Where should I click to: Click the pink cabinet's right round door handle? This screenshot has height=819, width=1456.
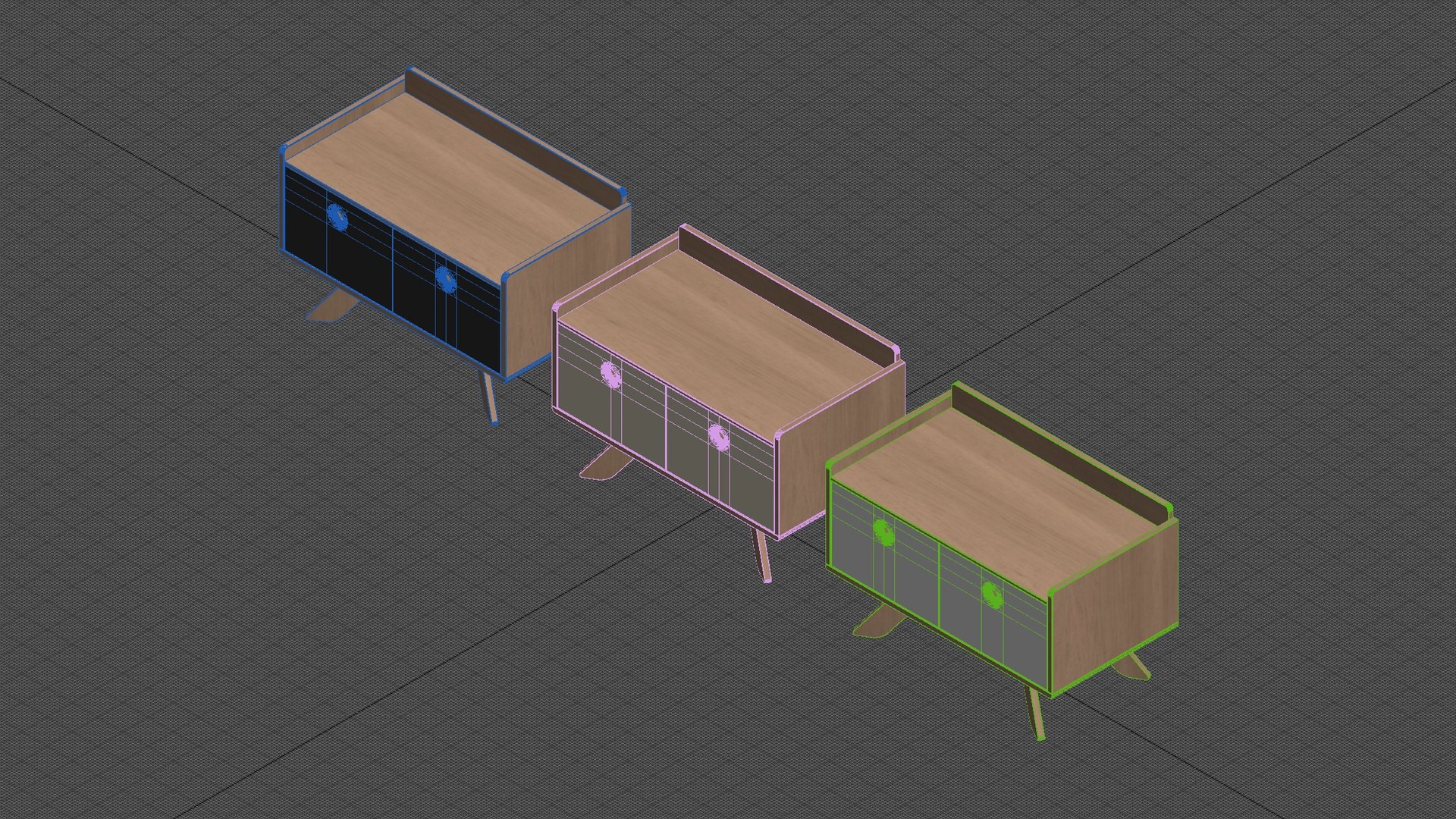pyautogui.click(x=718, y=438)
